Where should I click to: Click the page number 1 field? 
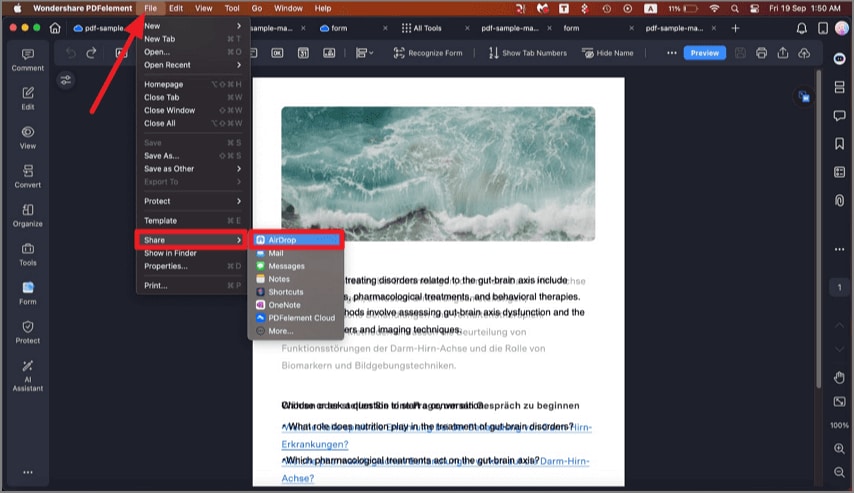(839, 288)
